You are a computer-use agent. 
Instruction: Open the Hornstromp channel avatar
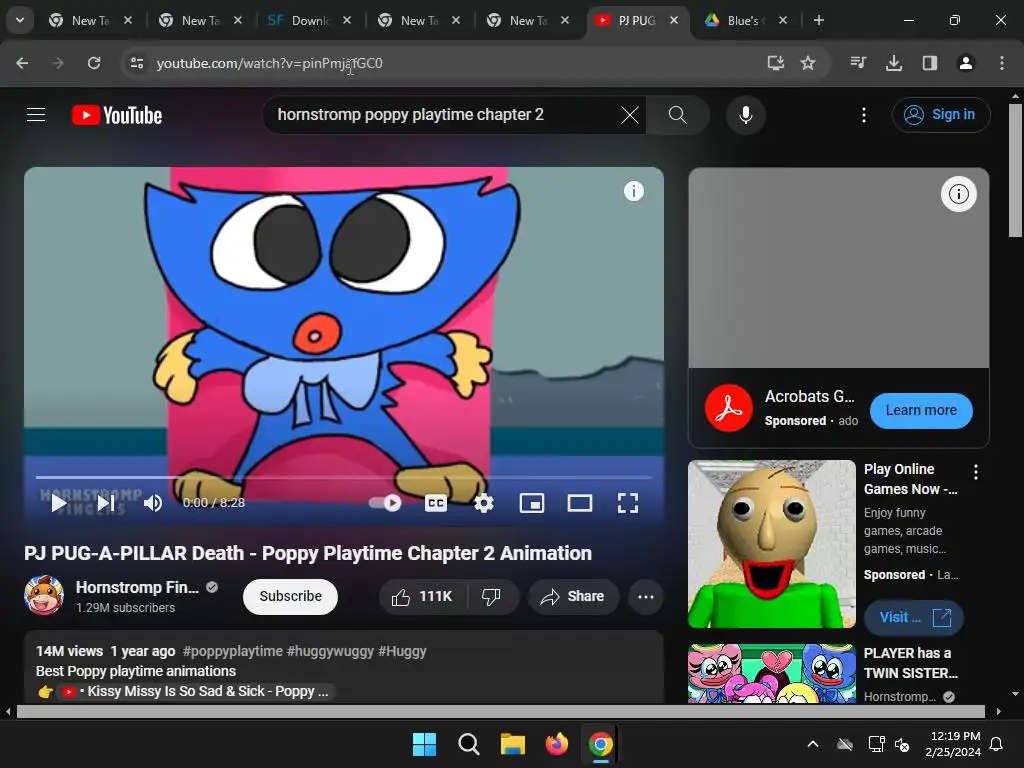click(x=44, y=596)
